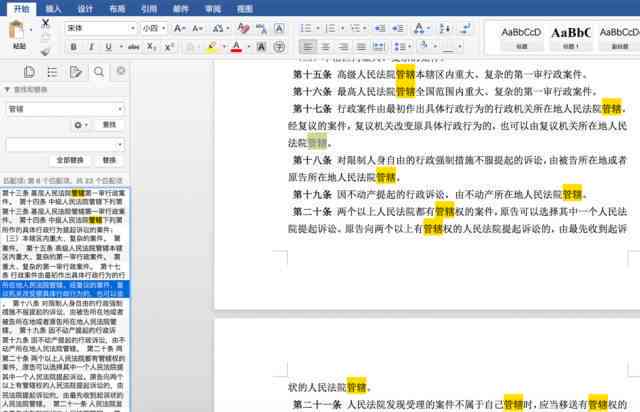Click the sort A-Z icon
The image size is (640, 412).
pyautogui.click(x=445, y=28)
